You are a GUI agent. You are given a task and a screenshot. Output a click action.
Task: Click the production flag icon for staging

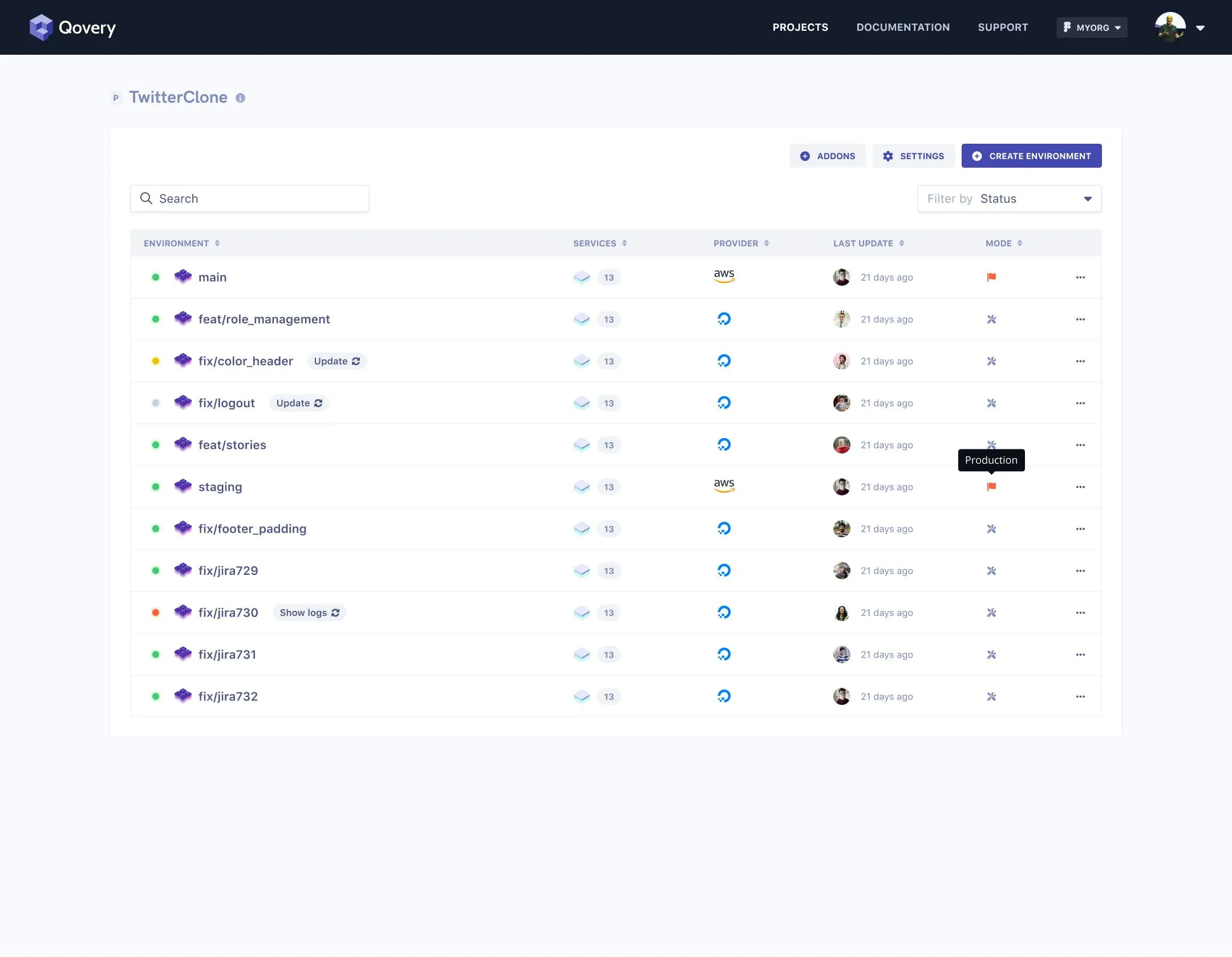pos(991,486)
